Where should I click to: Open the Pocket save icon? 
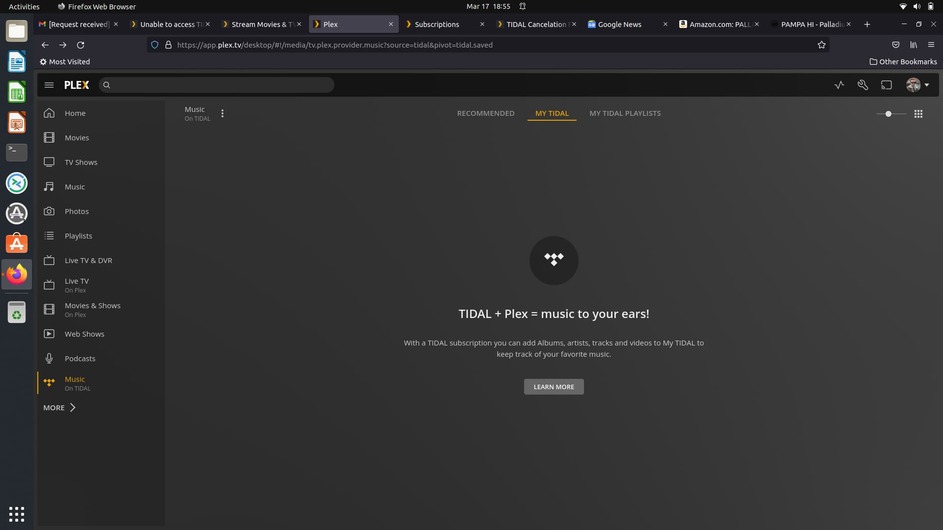coord(895,45)
